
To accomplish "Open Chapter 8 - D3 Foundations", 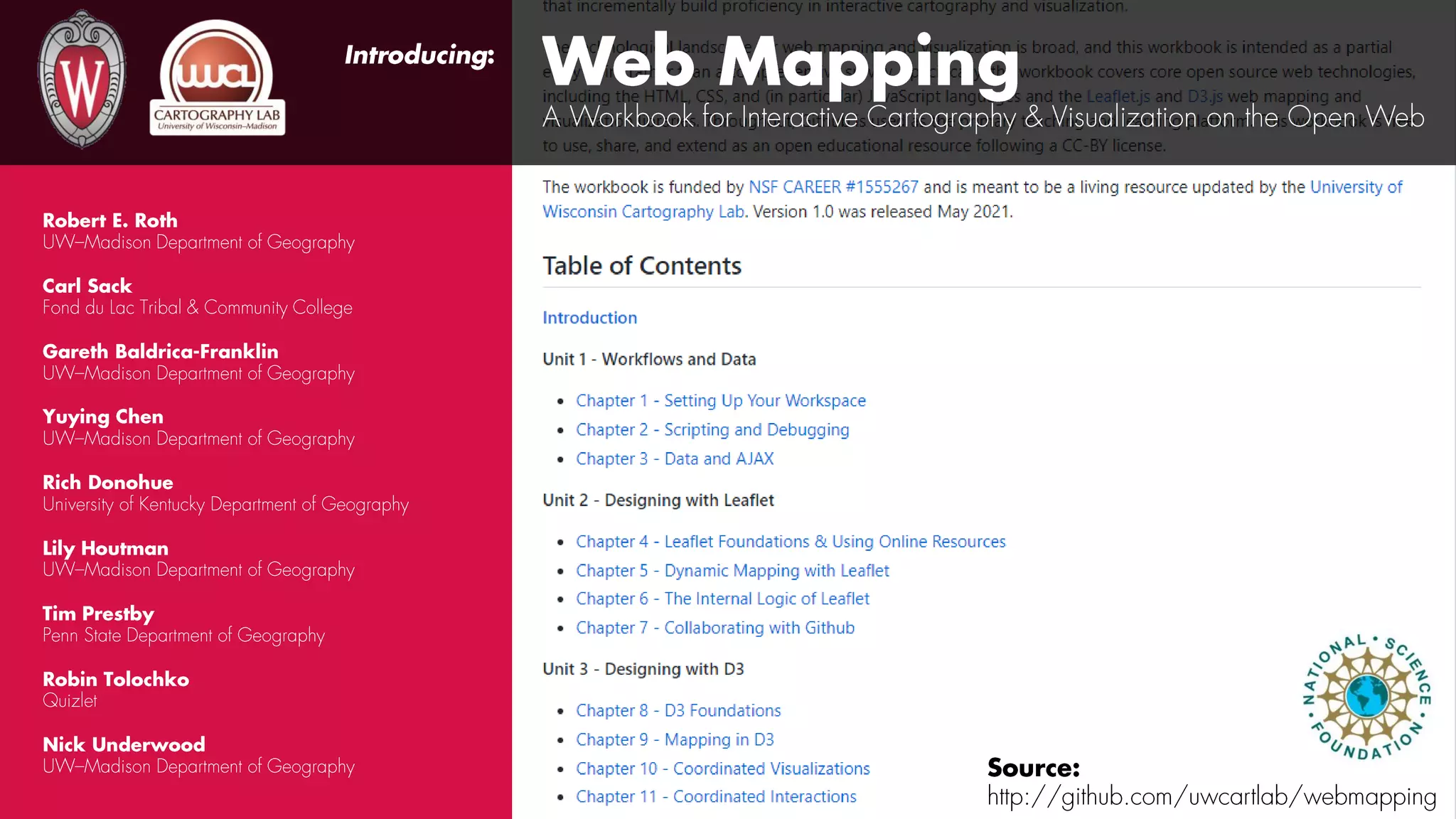I will (678, 711).
